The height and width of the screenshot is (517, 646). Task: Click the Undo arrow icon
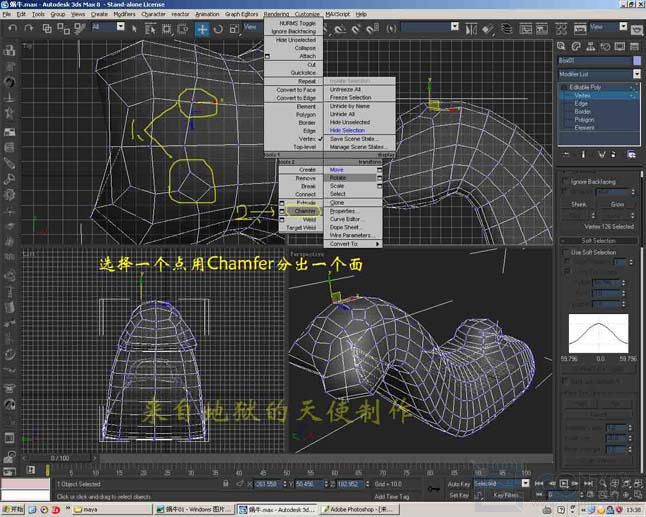(12, 28)
